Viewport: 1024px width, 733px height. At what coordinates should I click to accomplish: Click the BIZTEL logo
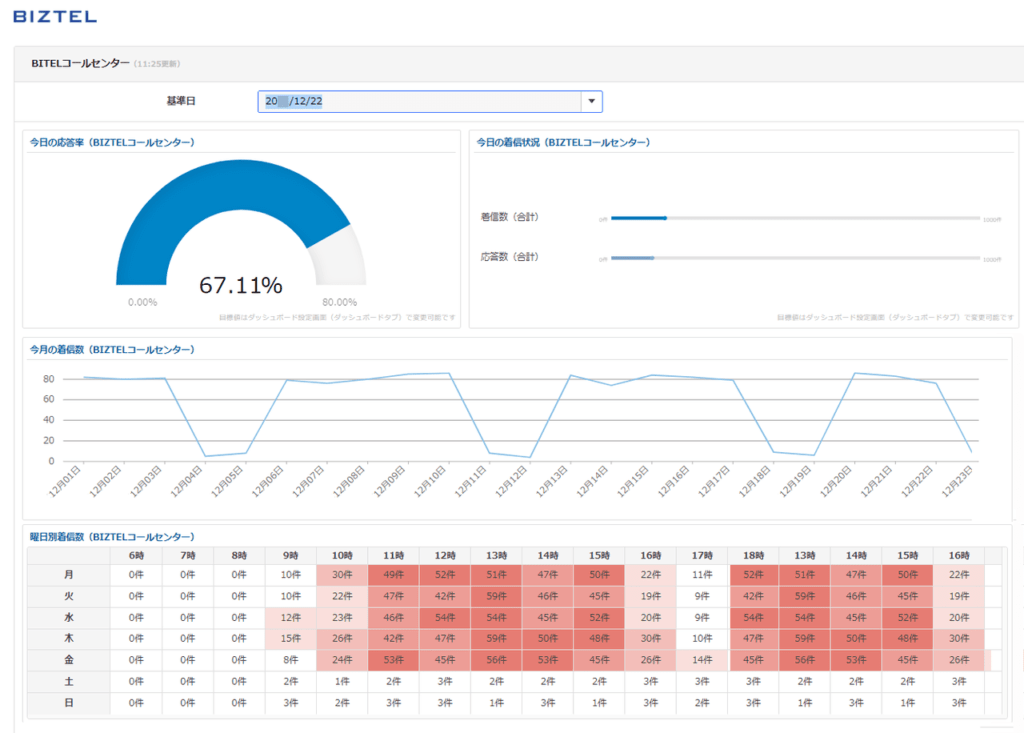pos(55,17)
